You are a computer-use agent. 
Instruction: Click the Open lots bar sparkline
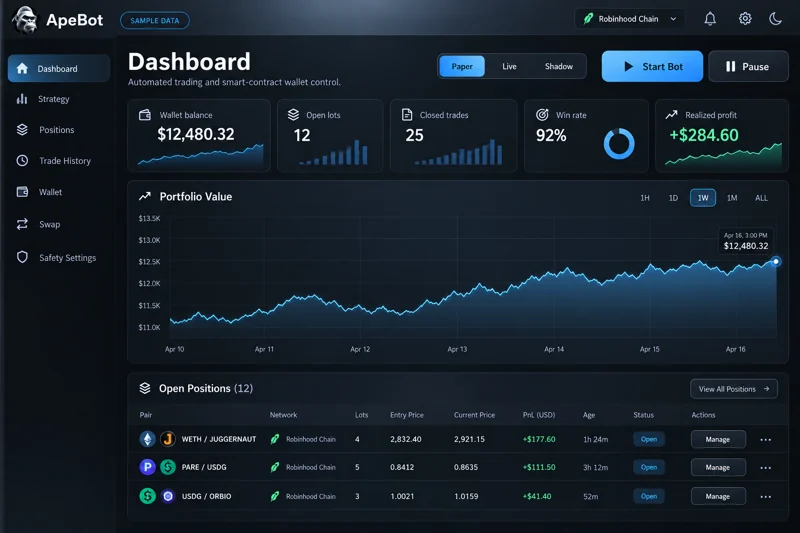tap(333, 152)
